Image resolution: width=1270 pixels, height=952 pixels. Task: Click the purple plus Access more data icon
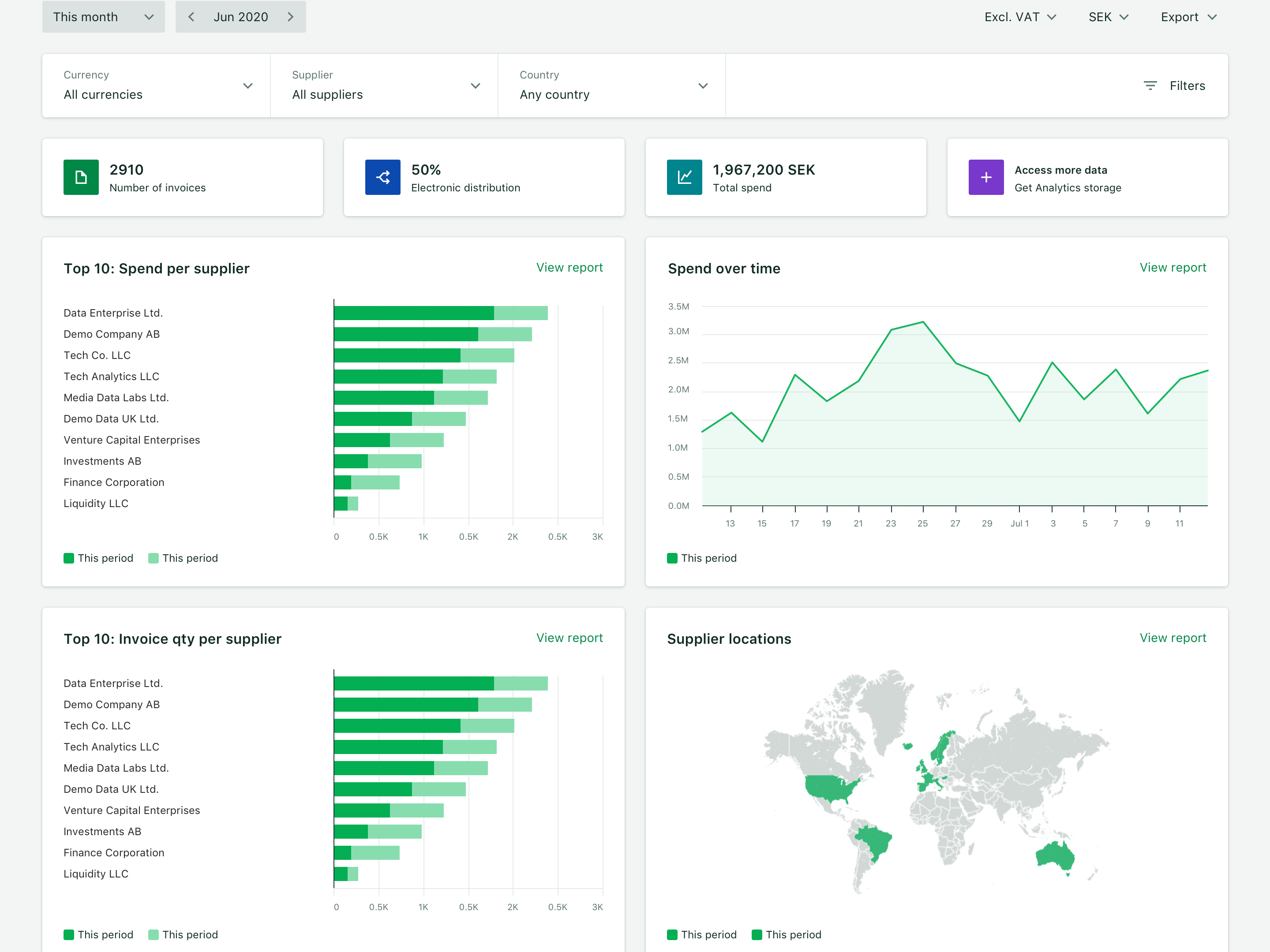pyautogui.click(x=986, y=177)
